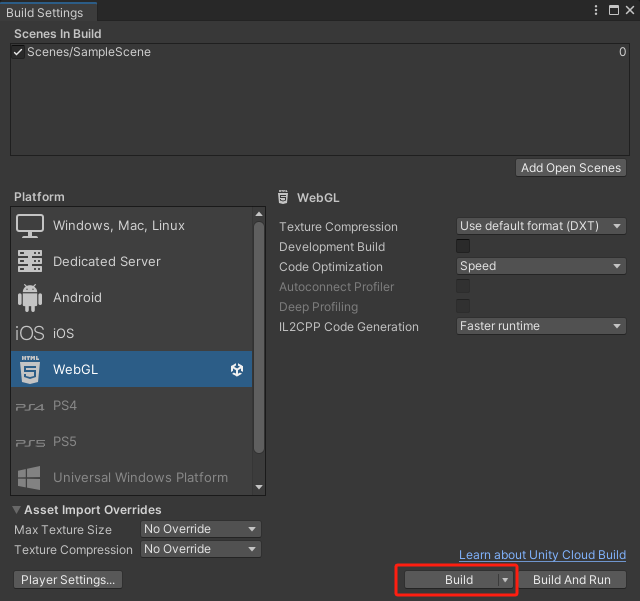Click the Build Settings tab
The width and height of the screenshot is (640, 601).
(x=46, y=11)
